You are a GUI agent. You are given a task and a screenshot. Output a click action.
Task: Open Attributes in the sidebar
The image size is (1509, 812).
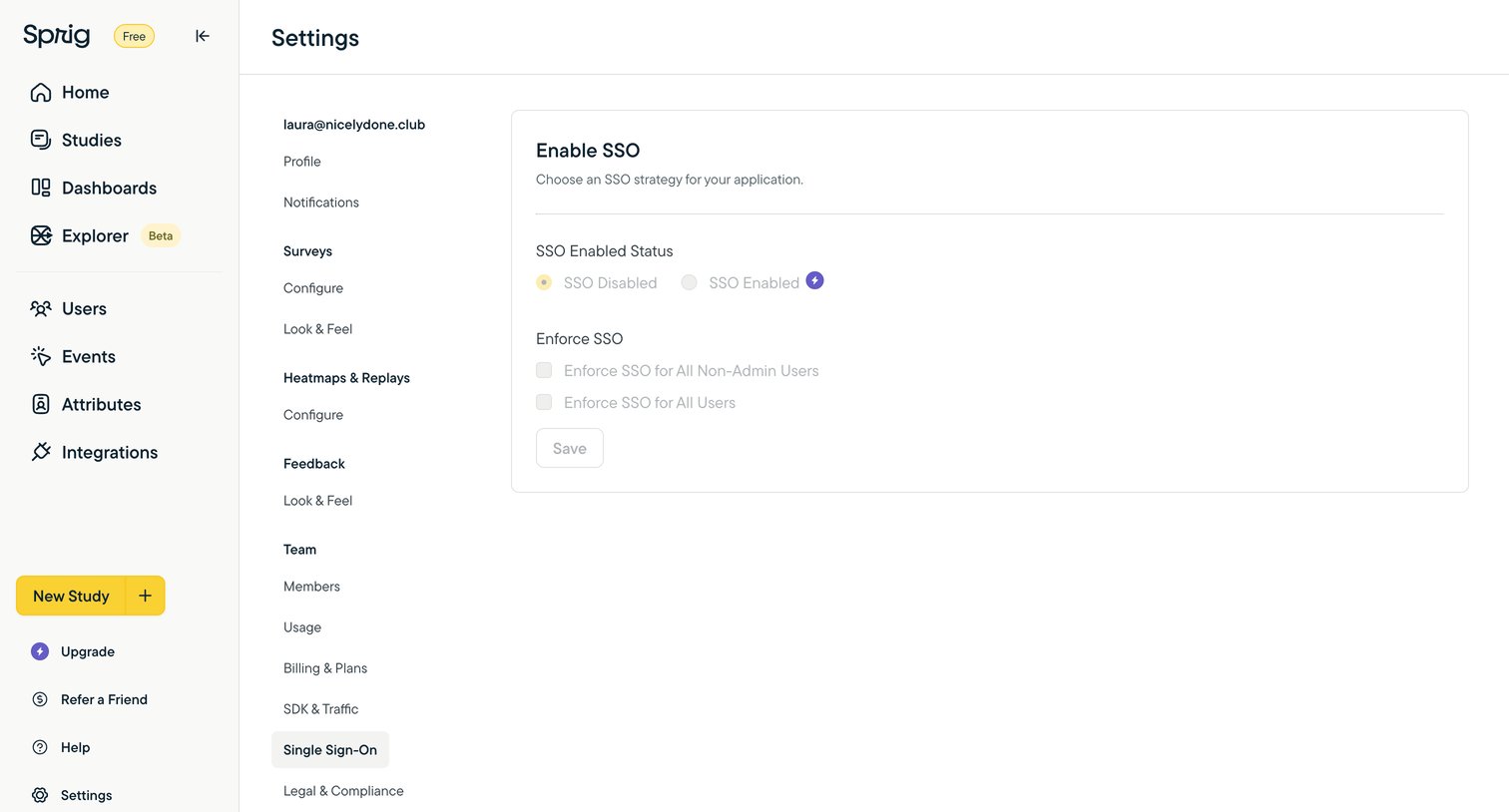tap(102, 404)
